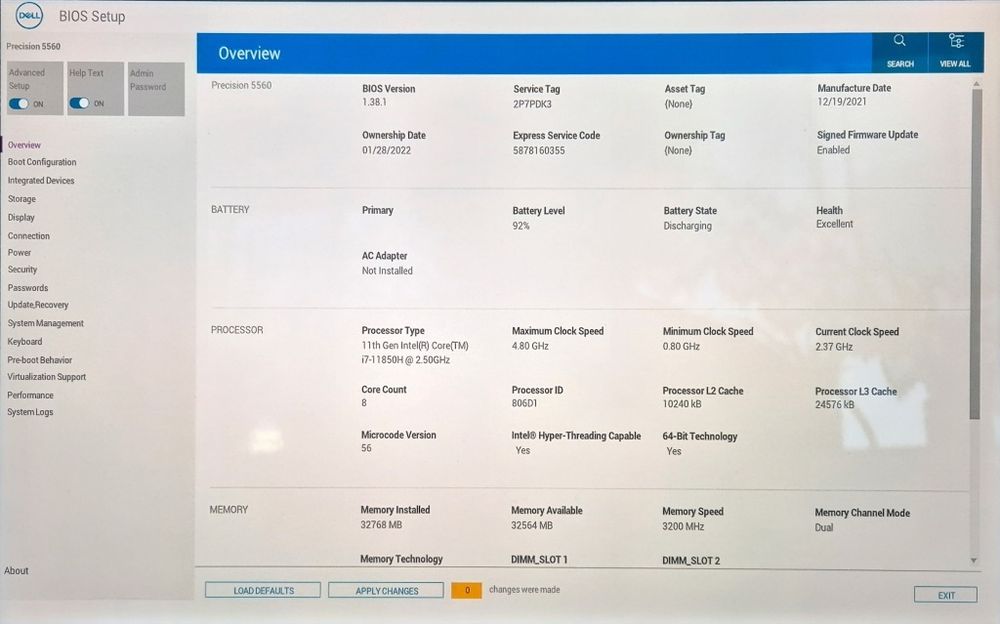Click Memory Available 32564 MB

tap(532, 526)
